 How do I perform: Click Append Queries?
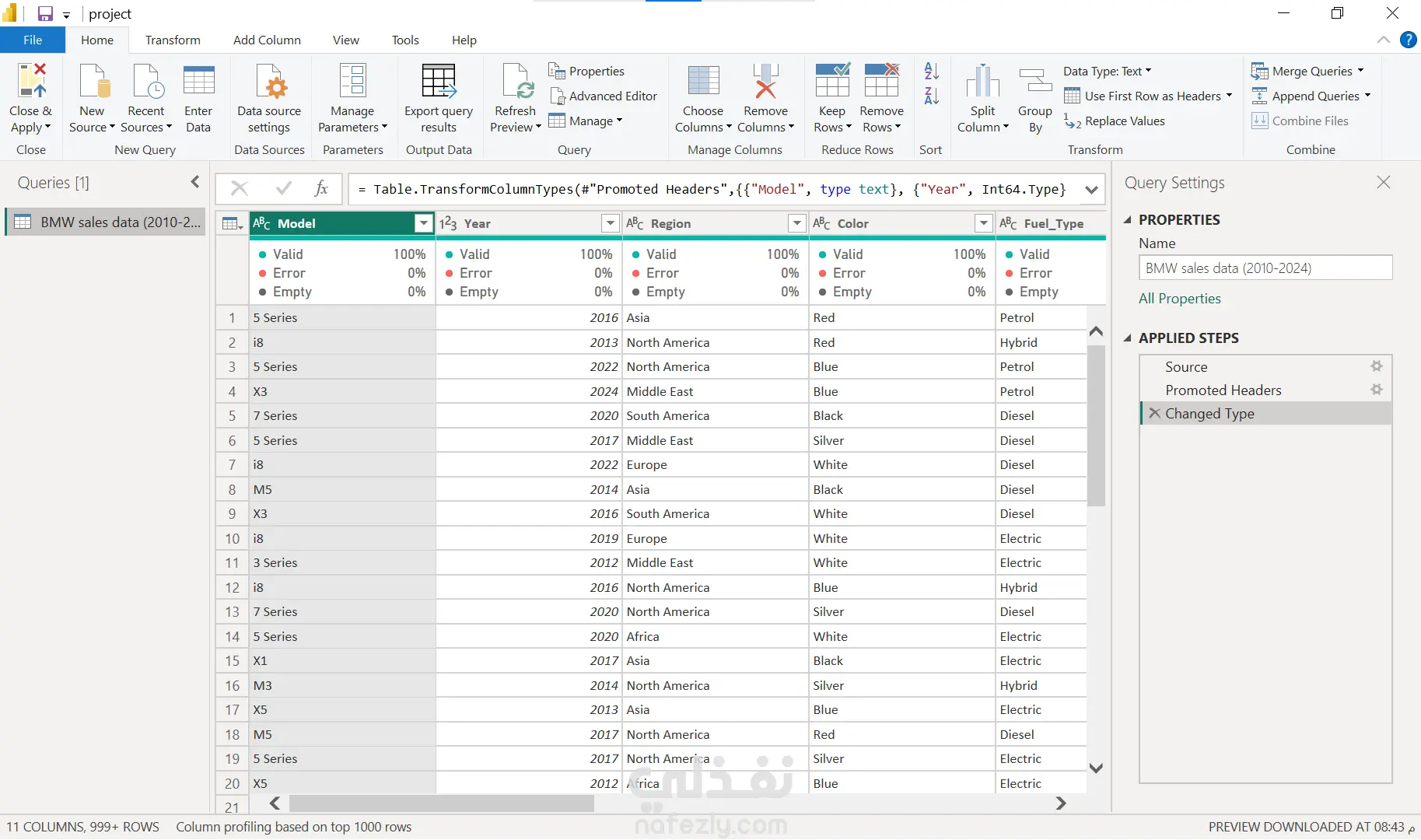[x=1311, y=96]
